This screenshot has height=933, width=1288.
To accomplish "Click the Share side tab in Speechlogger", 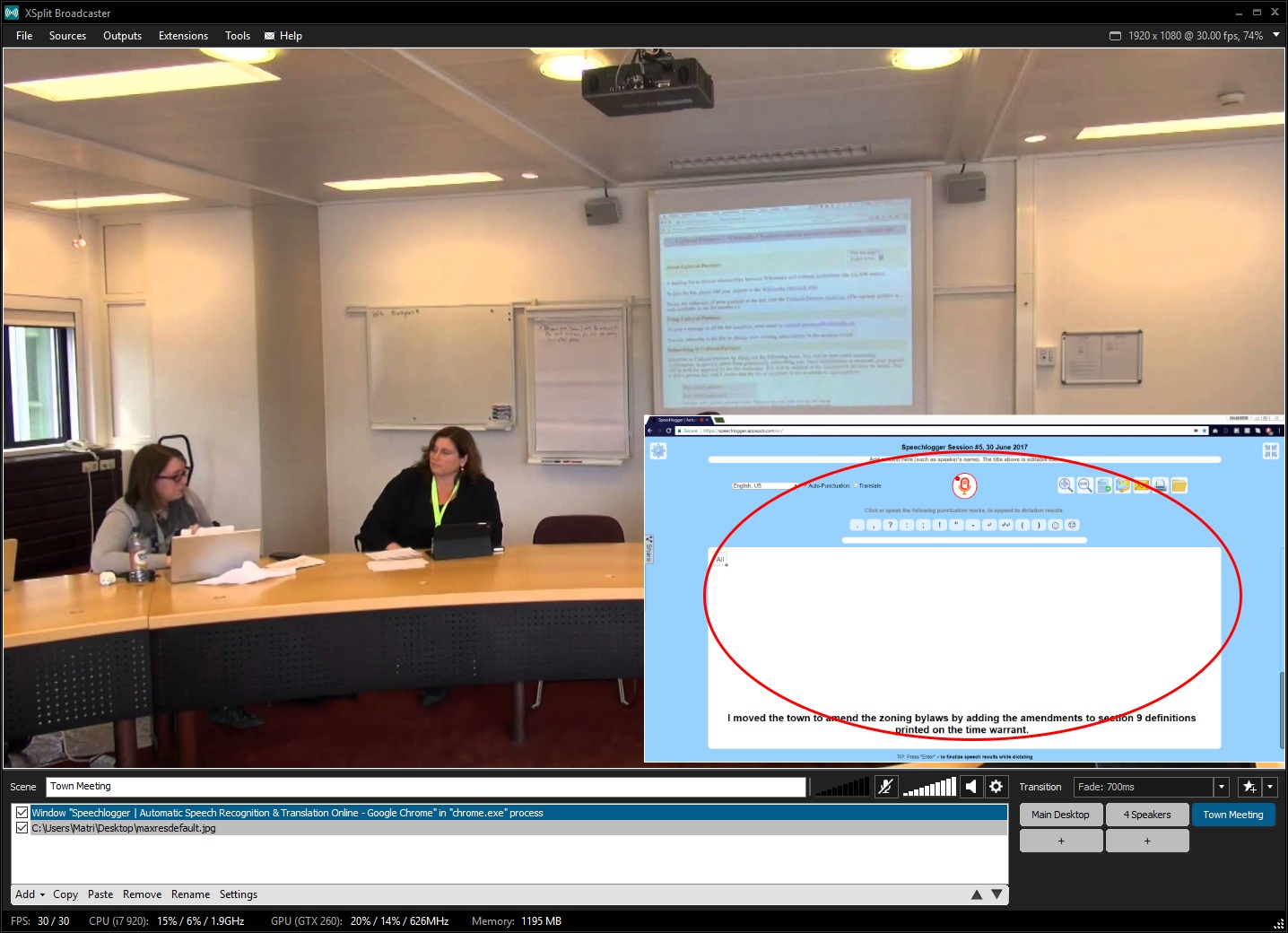I will point(649,549).
